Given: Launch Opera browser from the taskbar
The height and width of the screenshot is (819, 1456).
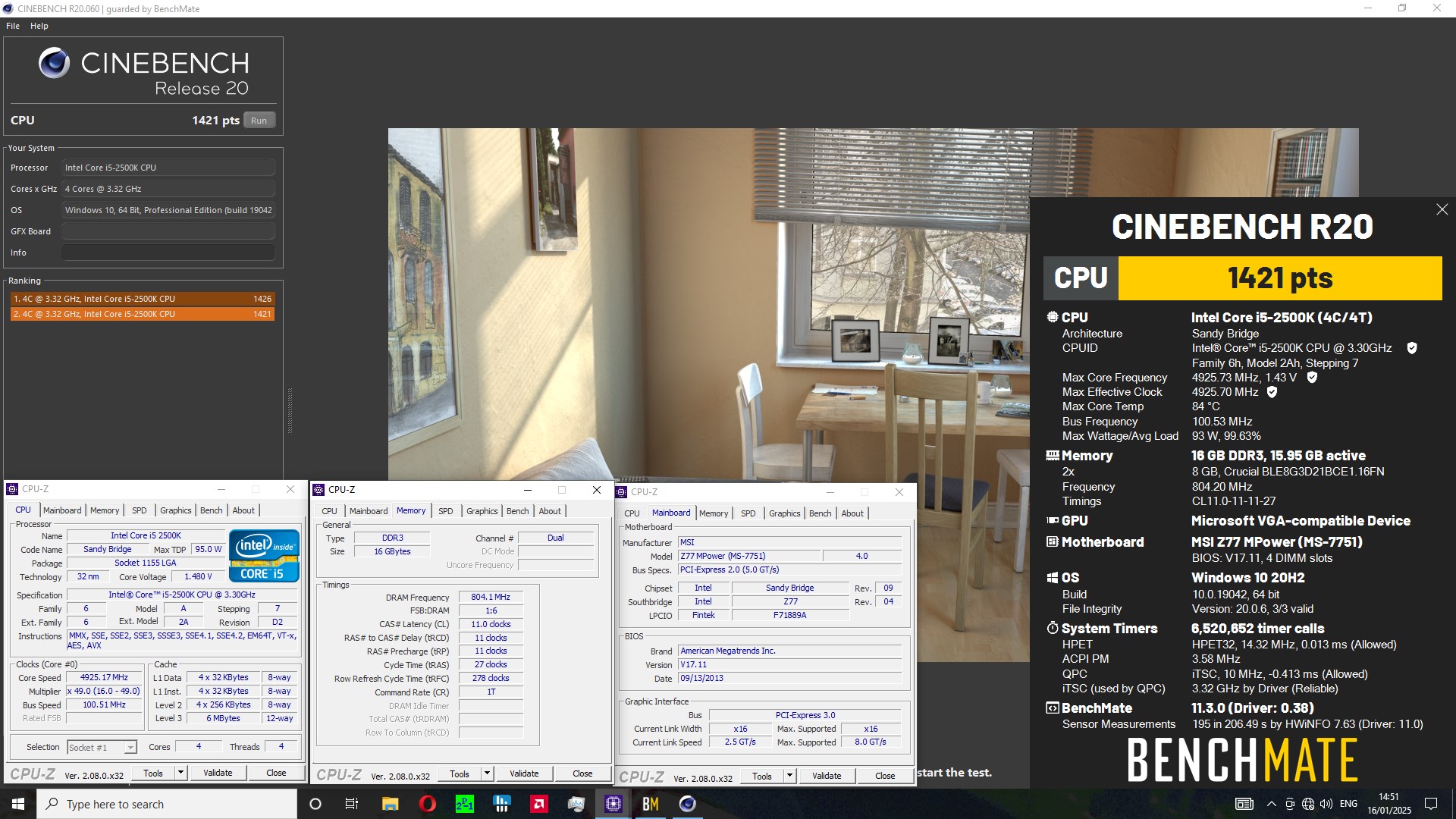Looking at the screenshot, I should 427,804.
